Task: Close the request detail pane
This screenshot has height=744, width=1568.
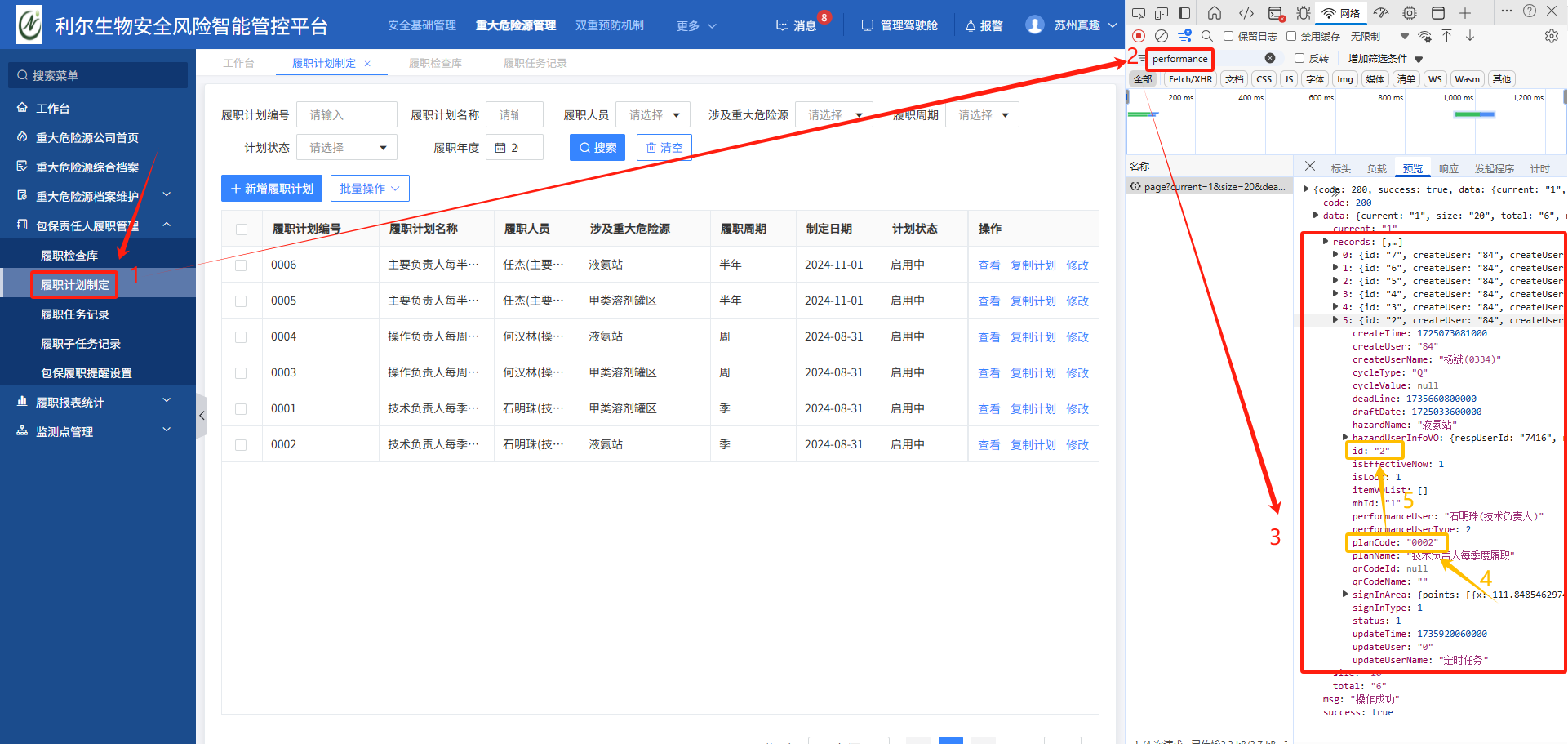Action: tap(1310, 167)
